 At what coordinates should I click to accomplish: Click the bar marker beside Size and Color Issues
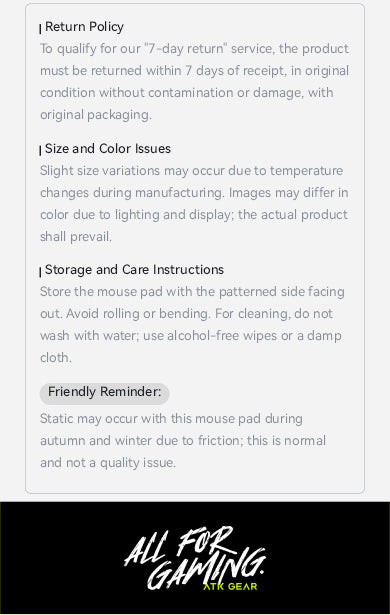(x=40, y=151)
